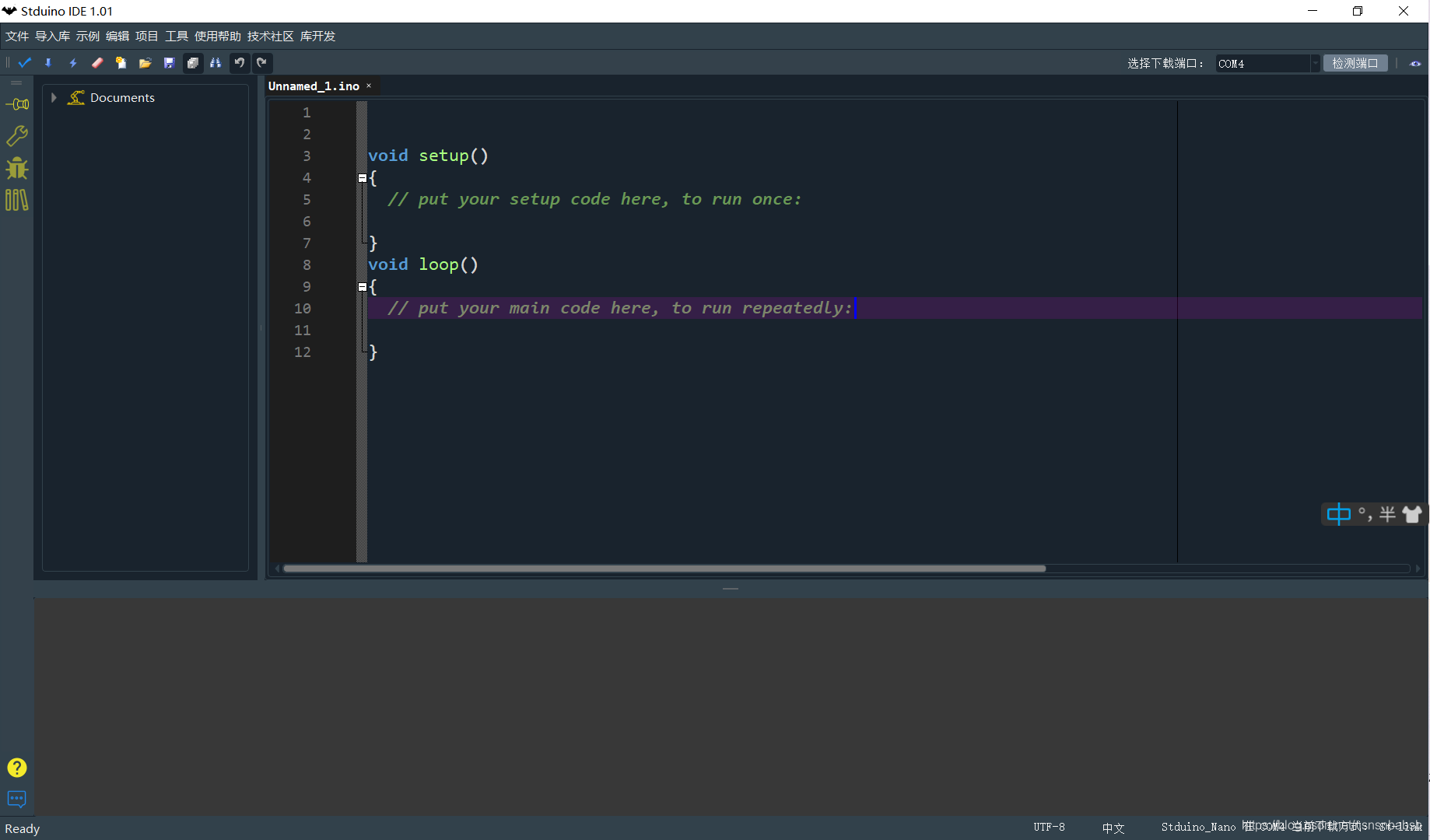Open the 导入库 menu
Screen dimensions: 1430x840
click(52, 37)
